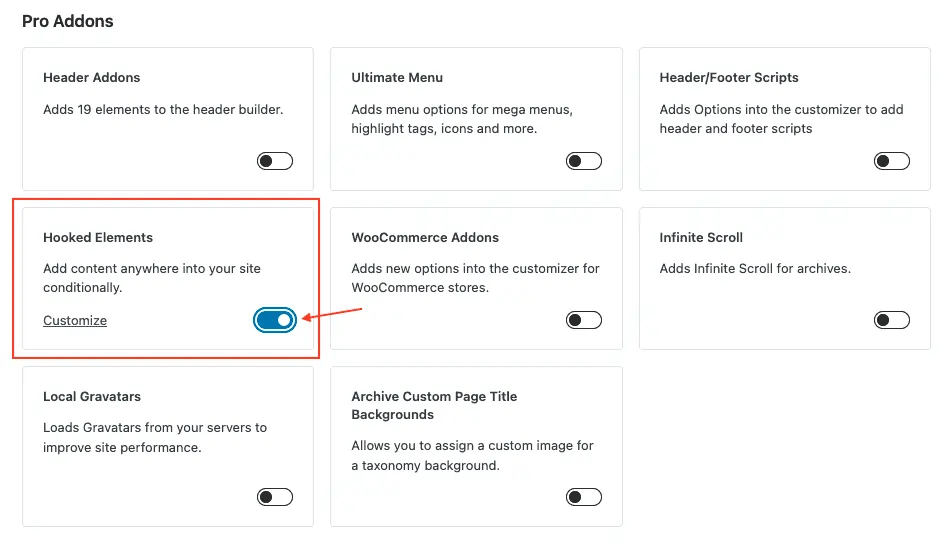
Task: Click 'Adds 19 elements to the header builder.' text
Action: [163, 110]
